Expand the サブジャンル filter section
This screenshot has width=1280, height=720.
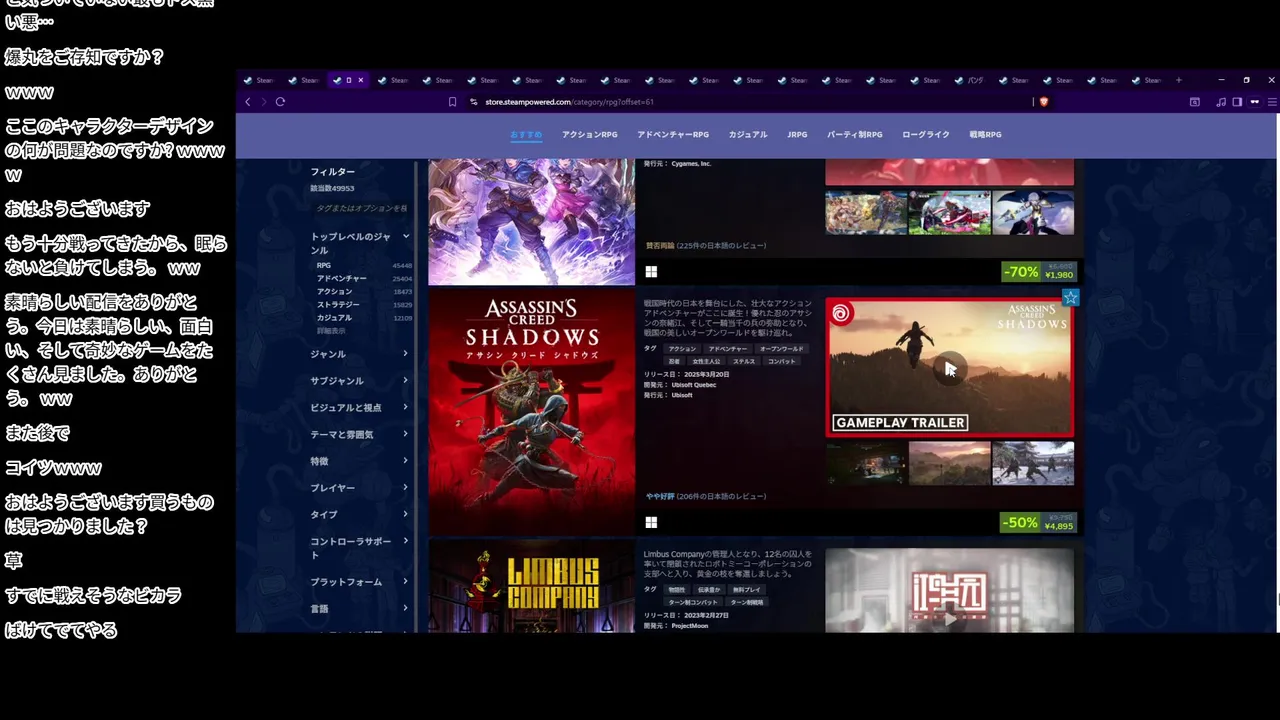tap(360, 381)
